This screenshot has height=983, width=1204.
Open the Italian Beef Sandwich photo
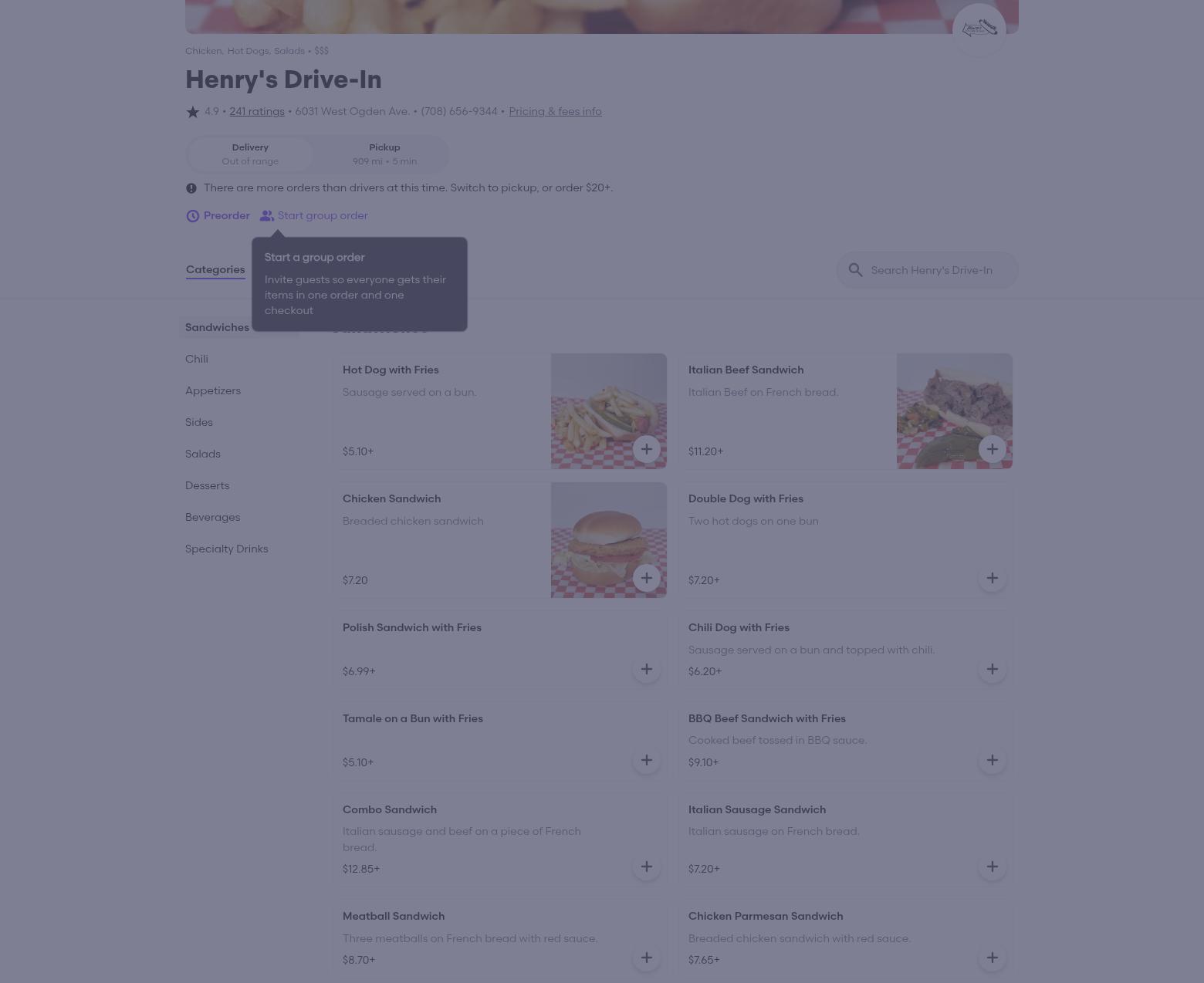(955, 411)
